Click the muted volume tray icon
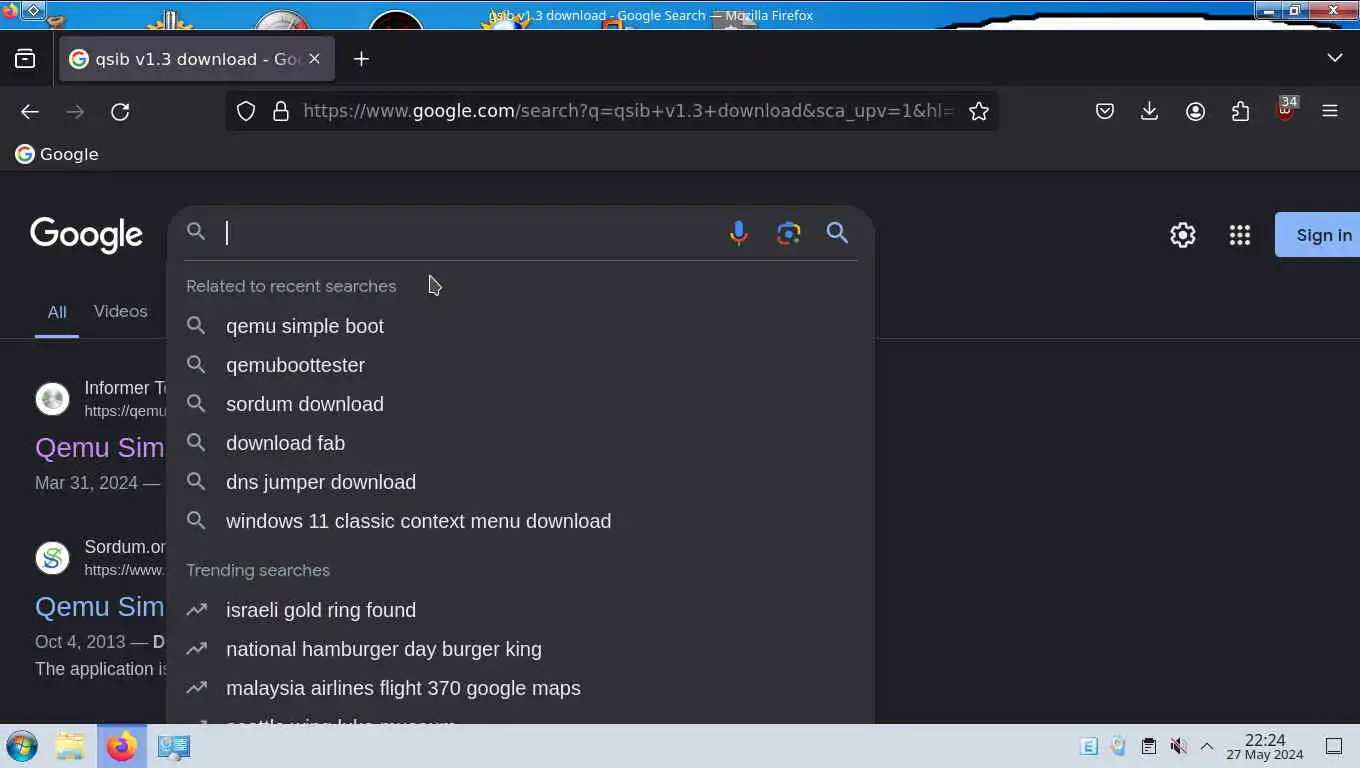 [1178, 746]
